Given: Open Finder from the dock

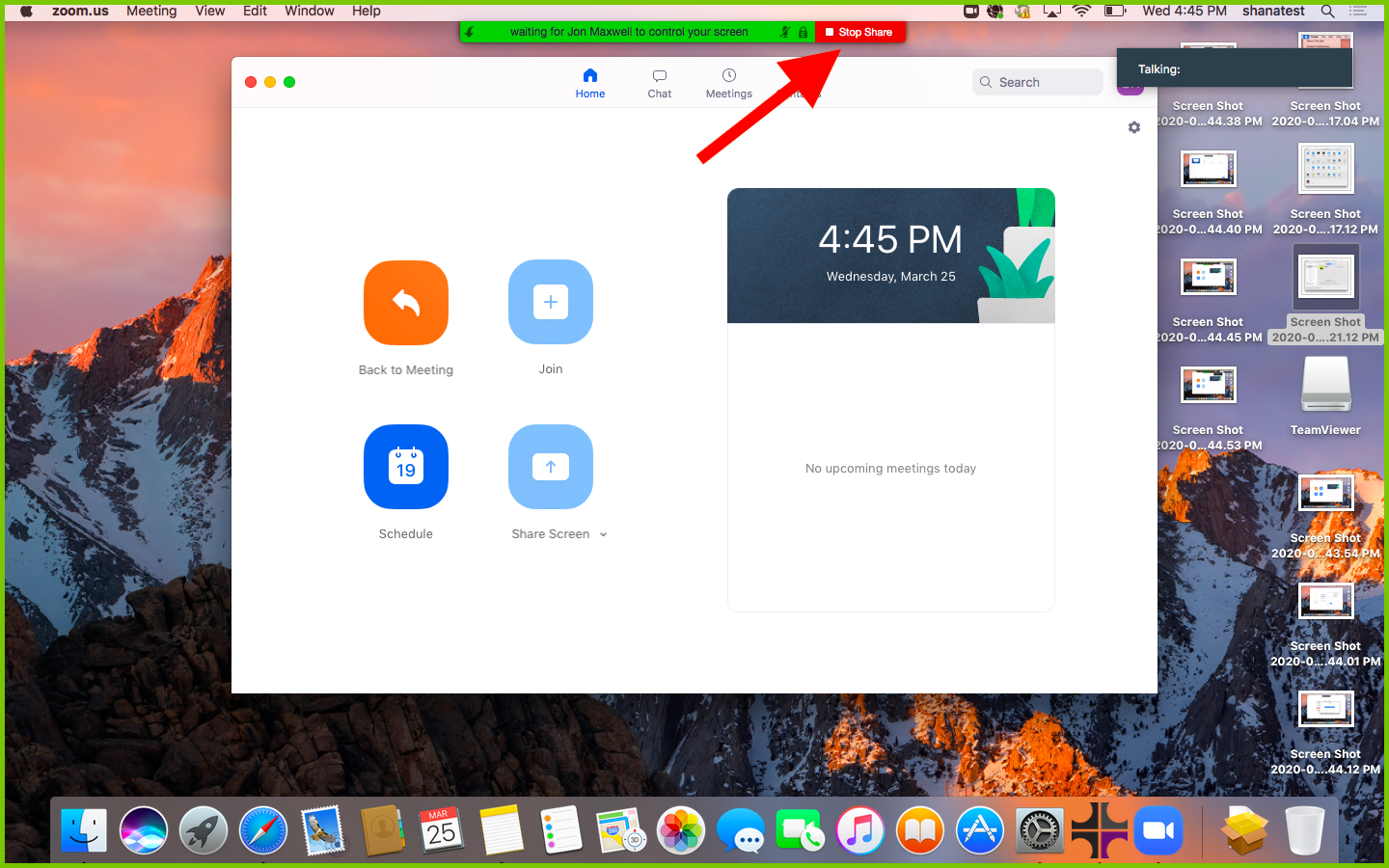Looking at the screenshot, I should coord(84,830).
